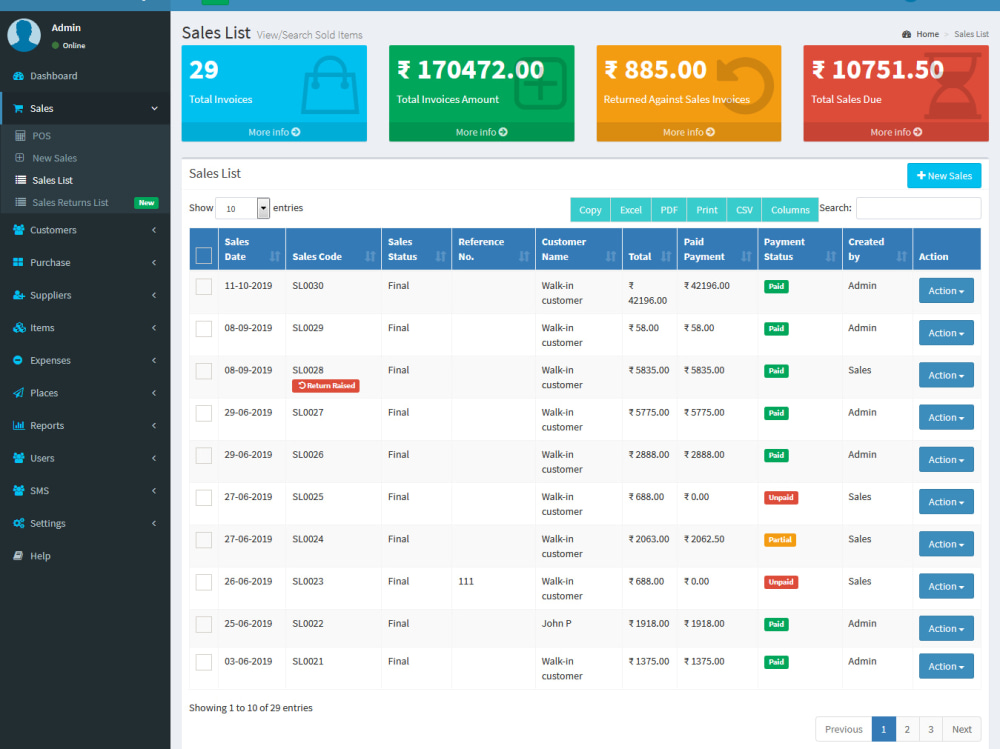
Task: Click the Home breadcrumb dashboard icon
Action: 906,34
